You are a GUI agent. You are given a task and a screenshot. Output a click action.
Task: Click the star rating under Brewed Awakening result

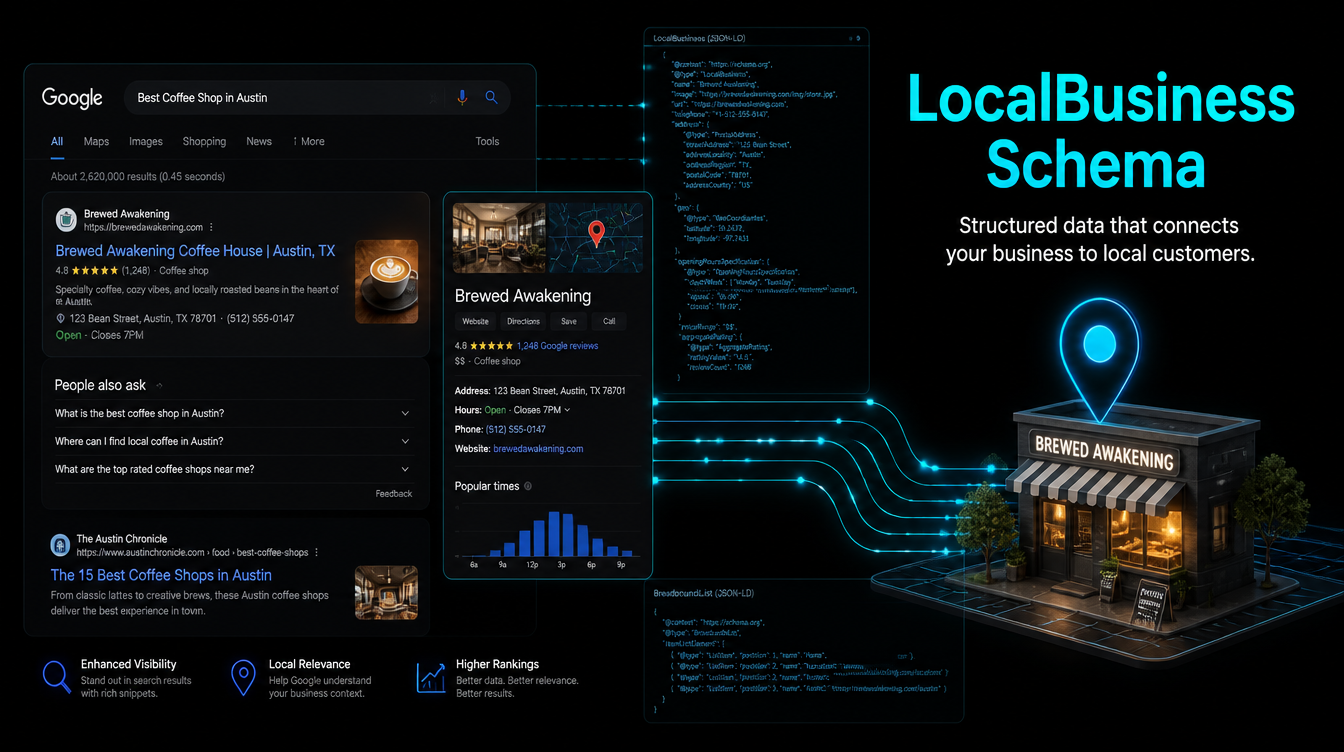coord(93,271)
